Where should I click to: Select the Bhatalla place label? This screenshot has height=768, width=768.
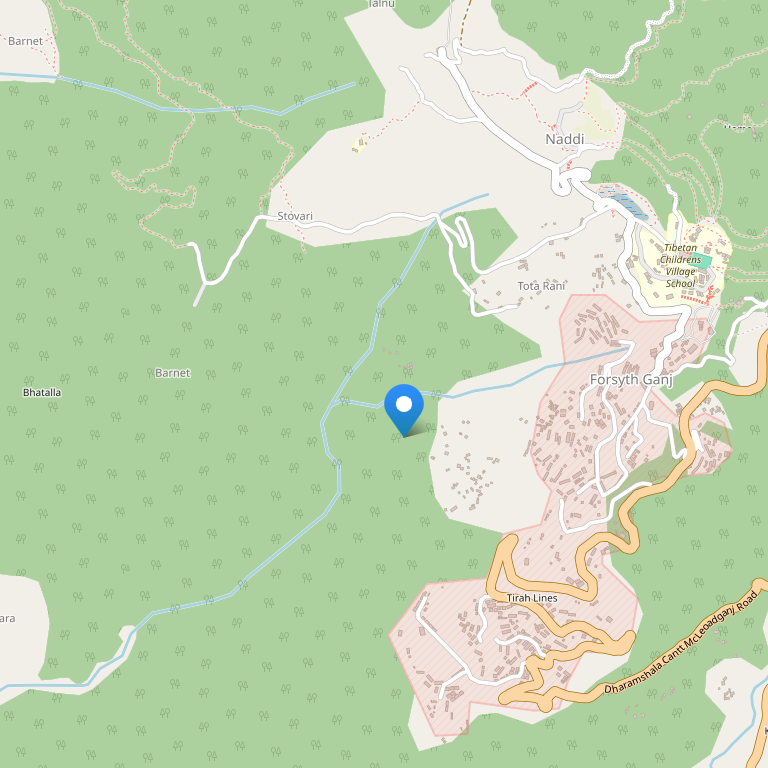(42, 392)
